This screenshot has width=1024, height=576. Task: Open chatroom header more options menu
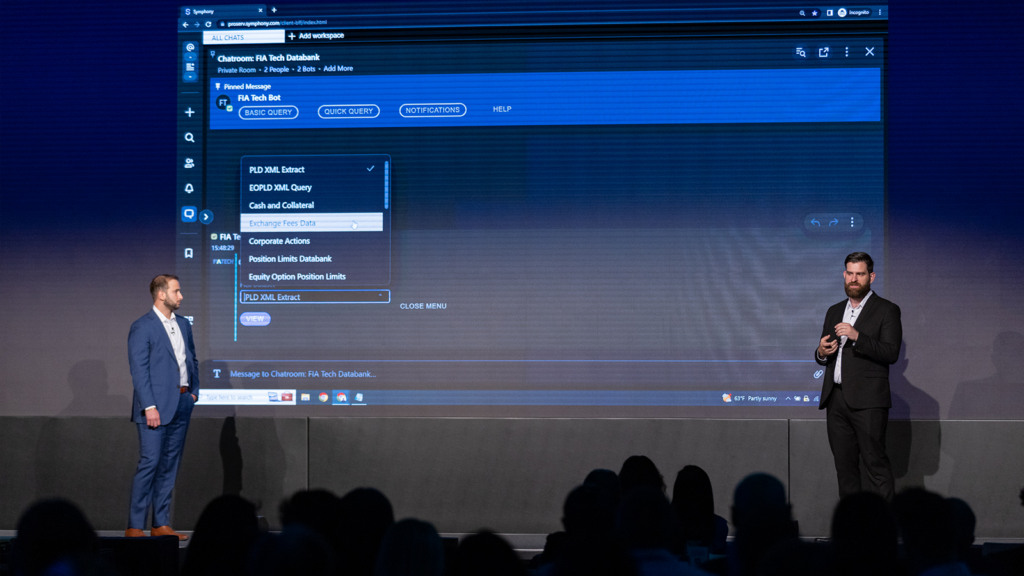847,52
